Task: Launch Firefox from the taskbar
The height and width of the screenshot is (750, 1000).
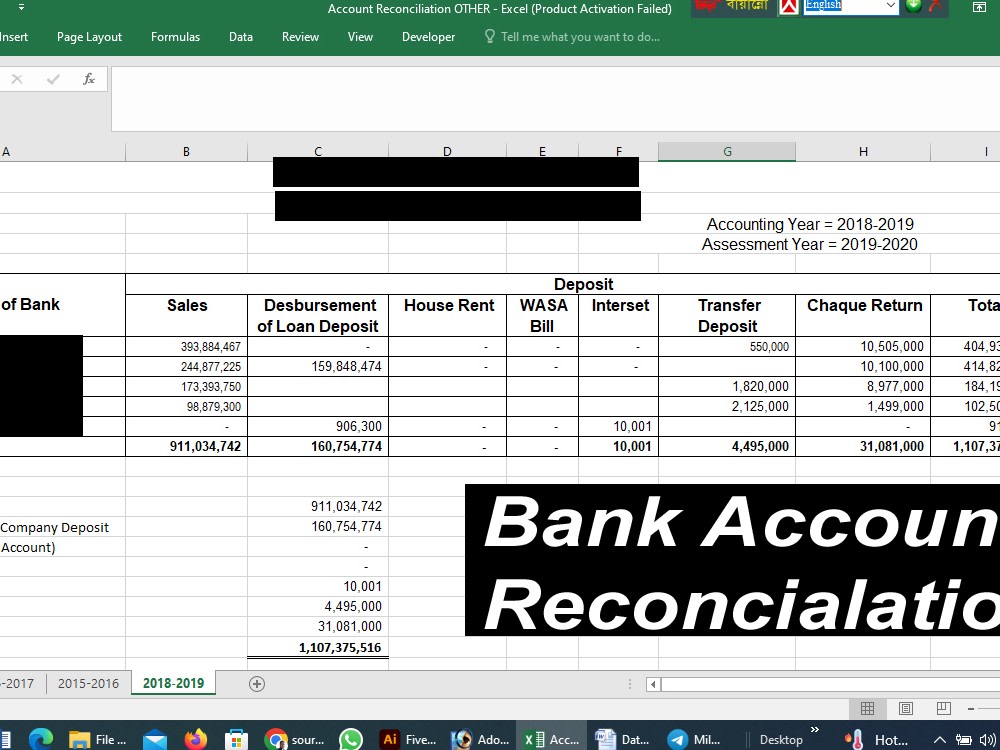Action: [196, 740]
